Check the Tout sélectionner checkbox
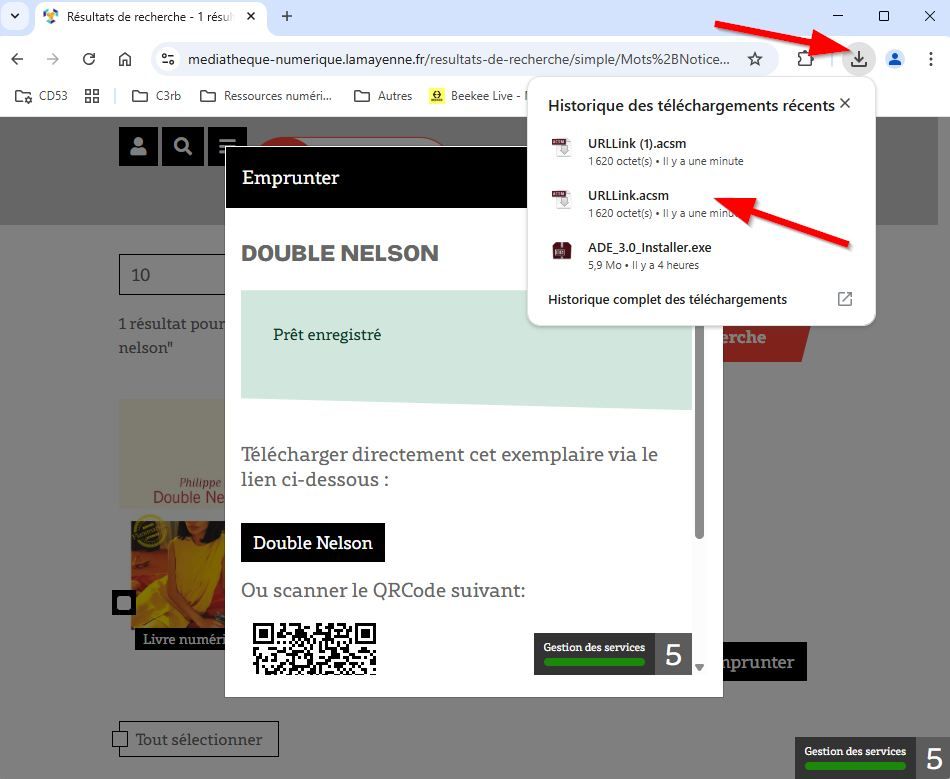Image resolution: width=950 pixels, height=779 pixels. click(120, 739)
